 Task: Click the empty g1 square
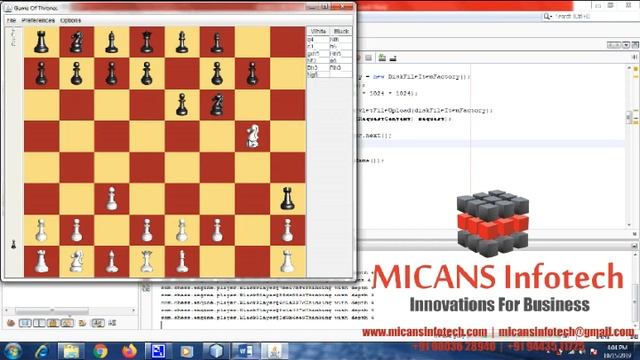[x=253, y=262]
